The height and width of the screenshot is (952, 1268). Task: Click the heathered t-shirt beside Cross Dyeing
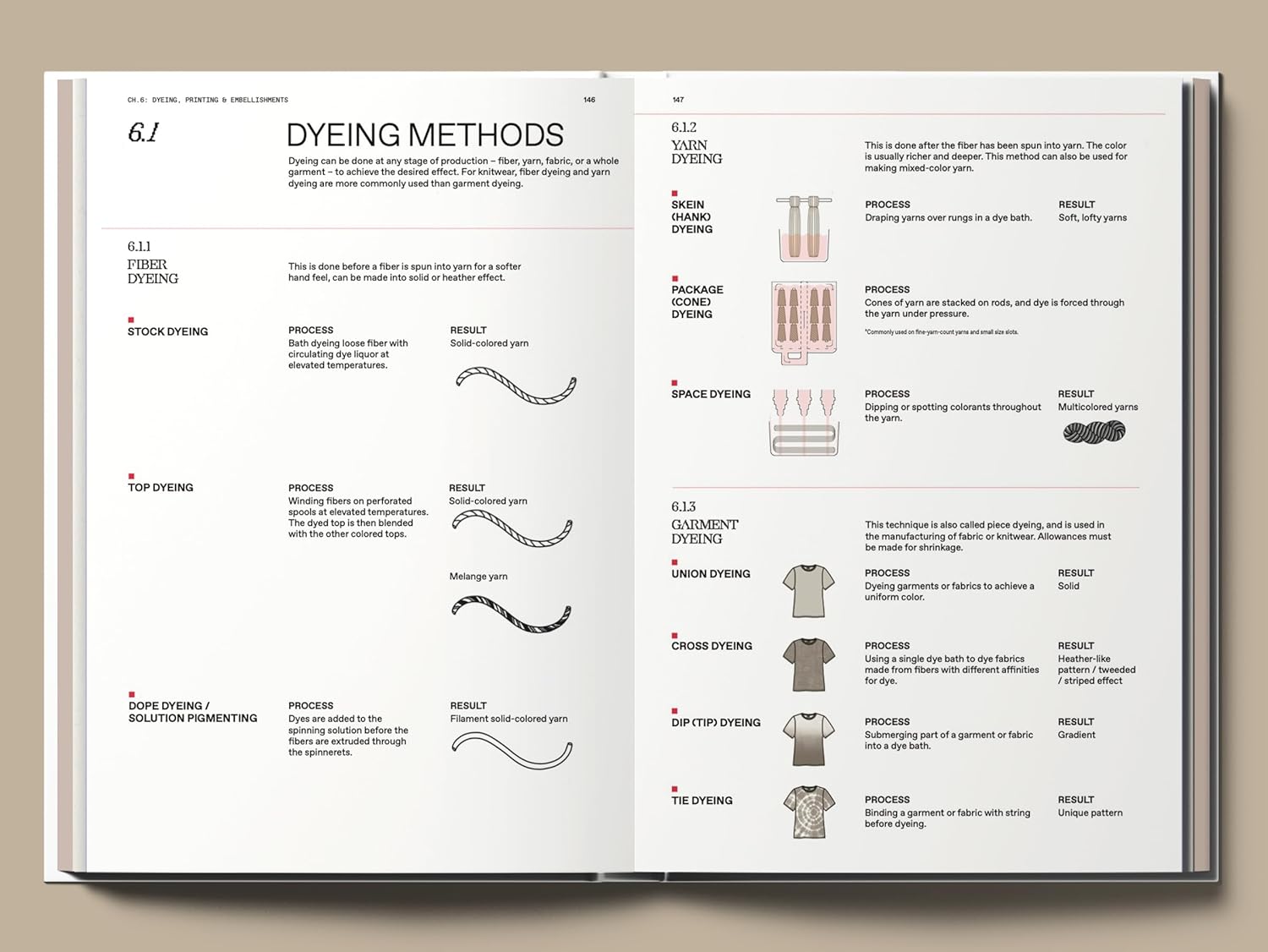809,663
